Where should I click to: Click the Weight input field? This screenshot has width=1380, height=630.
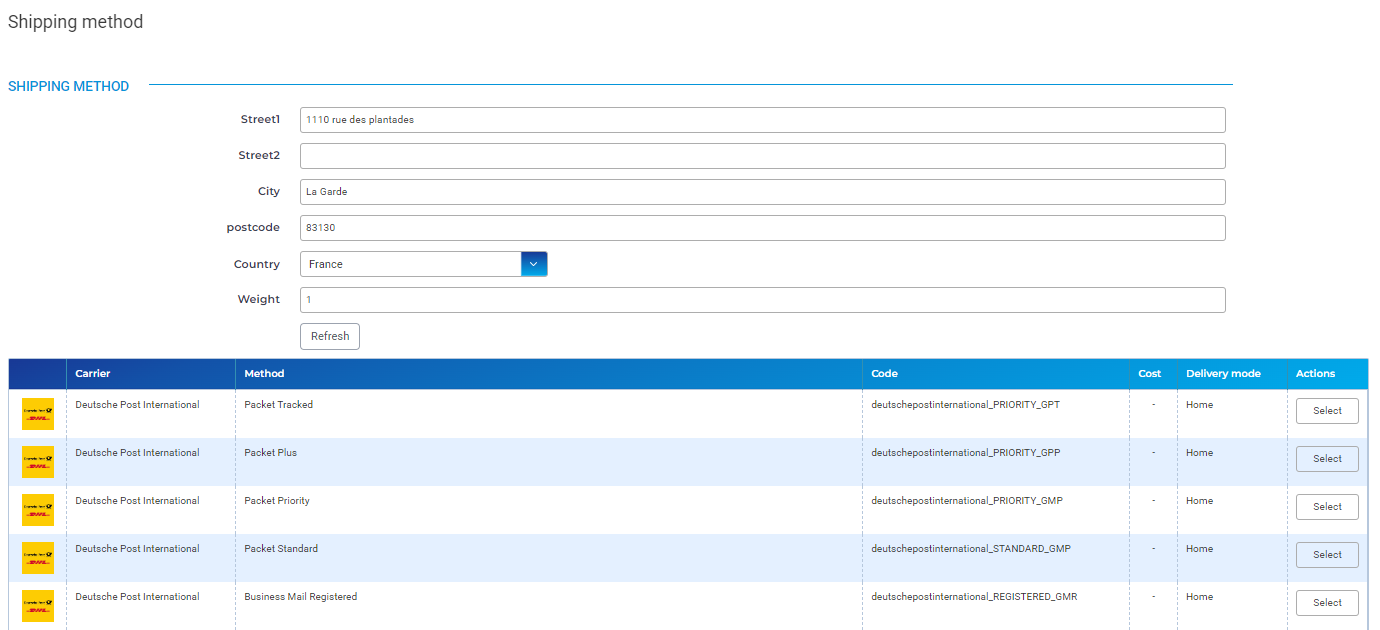(762, 300)
